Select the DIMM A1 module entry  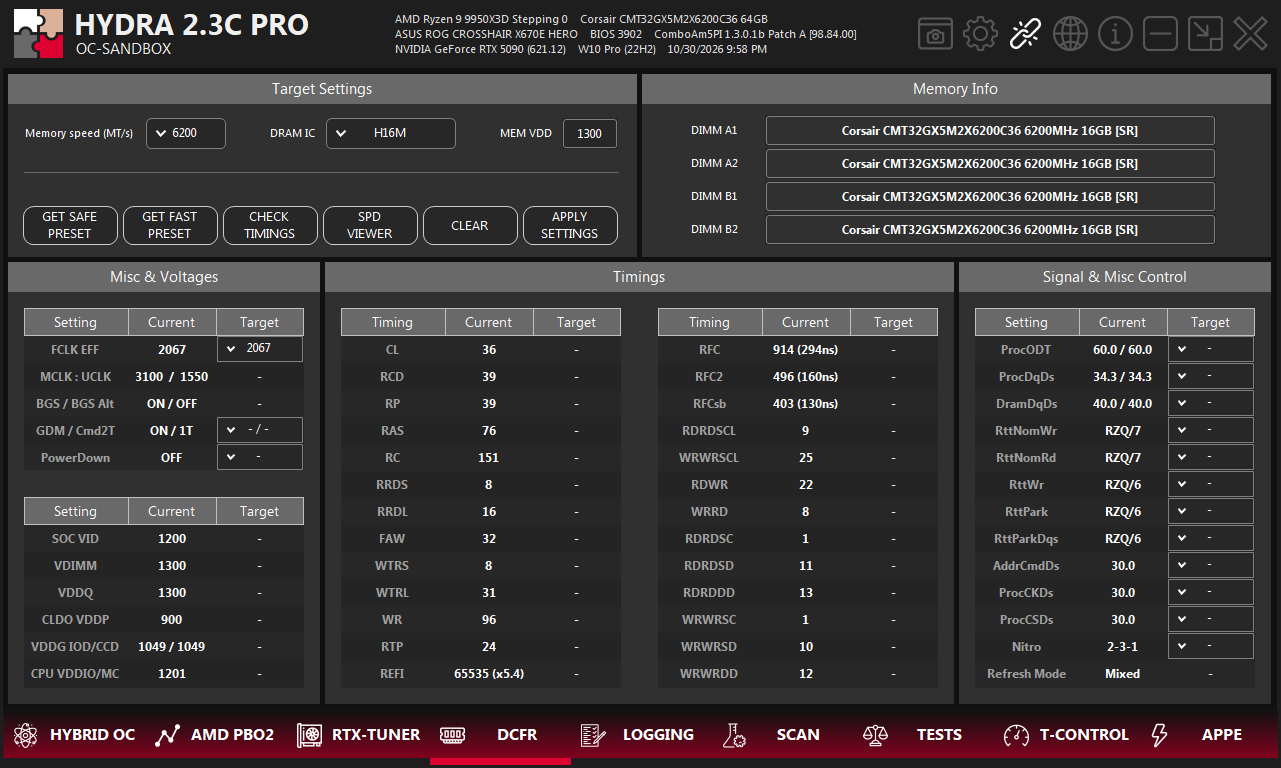990,130
